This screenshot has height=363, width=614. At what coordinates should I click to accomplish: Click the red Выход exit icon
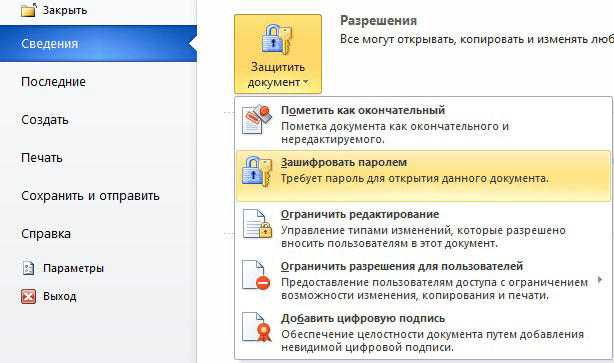click(x=28, y=296)
